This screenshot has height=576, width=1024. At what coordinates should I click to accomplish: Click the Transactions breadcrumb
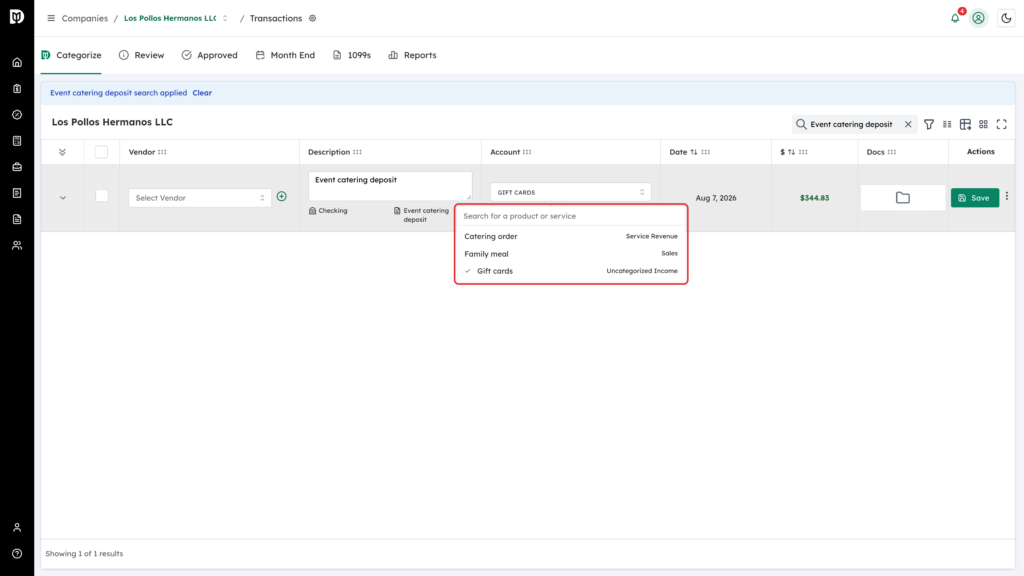click(x=276, y=18)
